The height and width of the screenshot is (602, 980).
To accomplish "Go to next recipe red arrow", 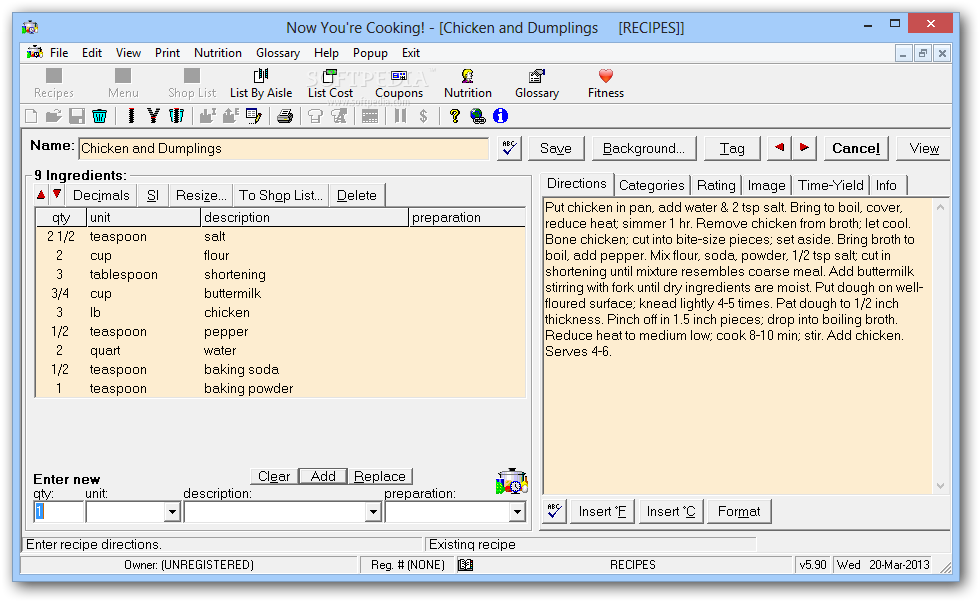I will [804, 148].
